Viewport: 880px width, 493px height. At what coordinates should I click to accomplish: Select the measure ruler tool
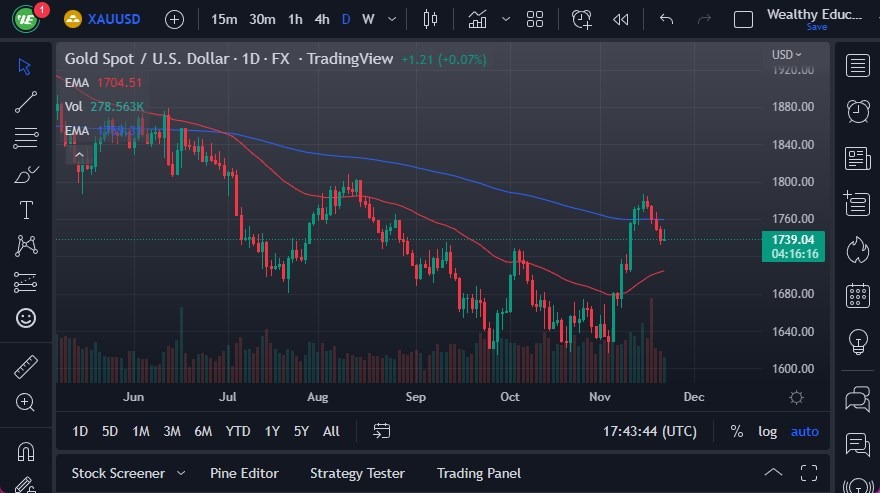26,367
